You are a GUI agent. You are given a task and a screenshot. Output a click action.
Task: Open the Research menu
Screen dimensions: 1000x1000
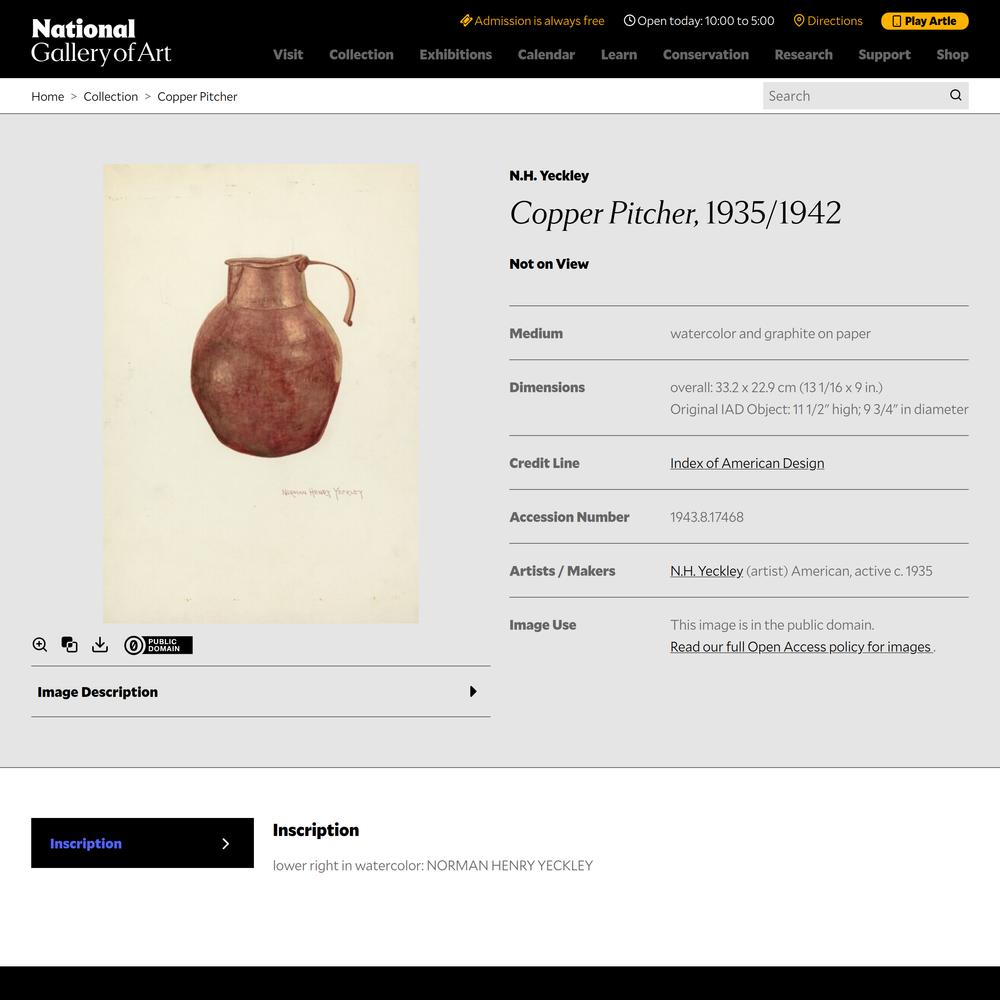click(x=804, y=55)
